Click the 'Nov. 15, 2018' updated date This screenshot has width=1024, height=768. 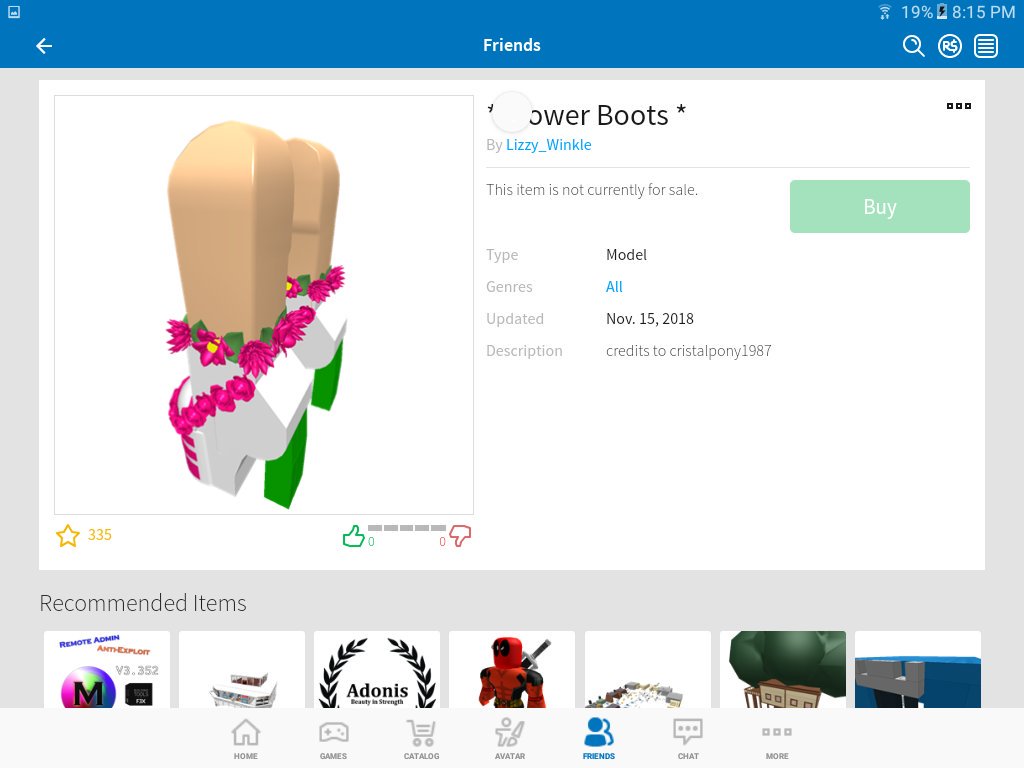(x=650, y=319)
